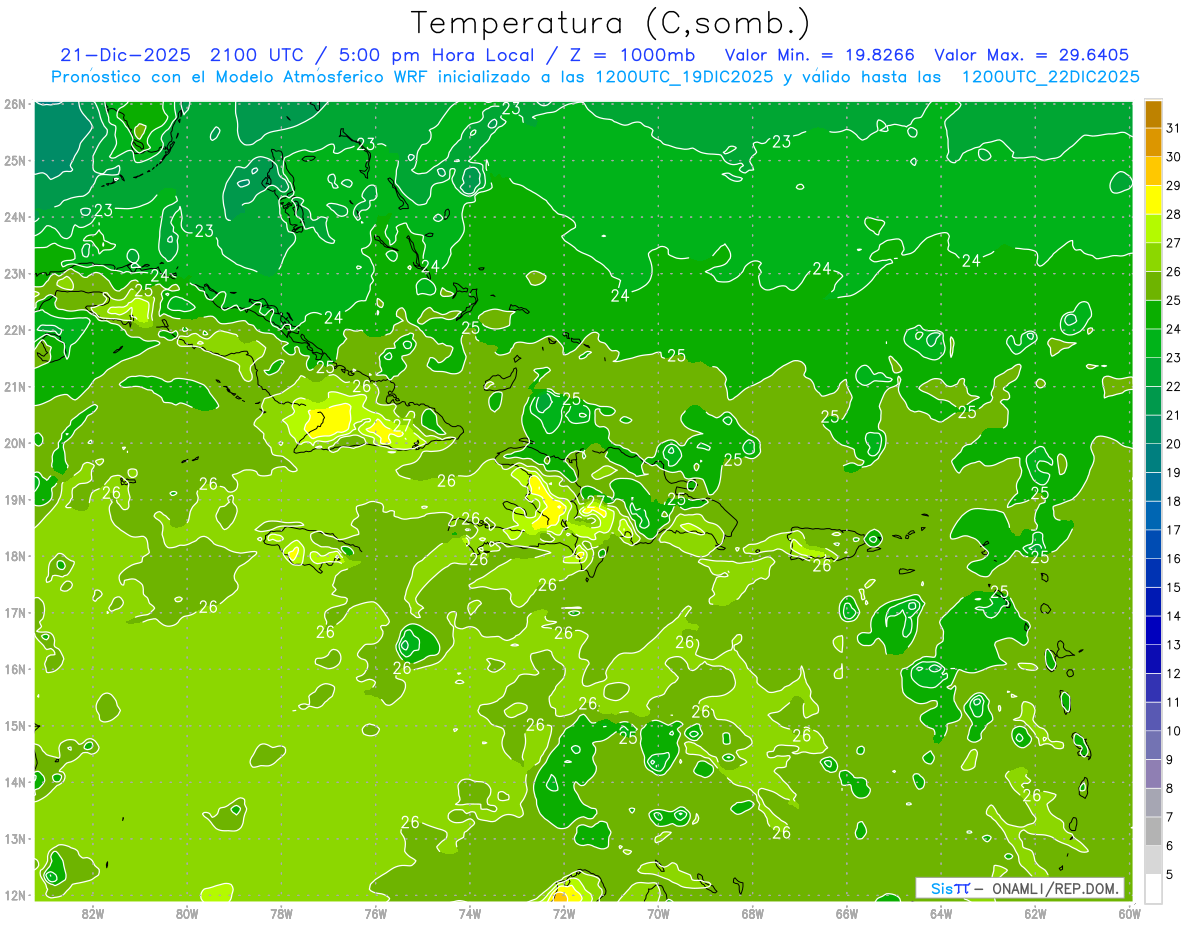Image resolution: width=1200 pixels, height=927 pixels.
Task: Click purple legend swatch between 9 and 10
Action: click(1154, 745)
